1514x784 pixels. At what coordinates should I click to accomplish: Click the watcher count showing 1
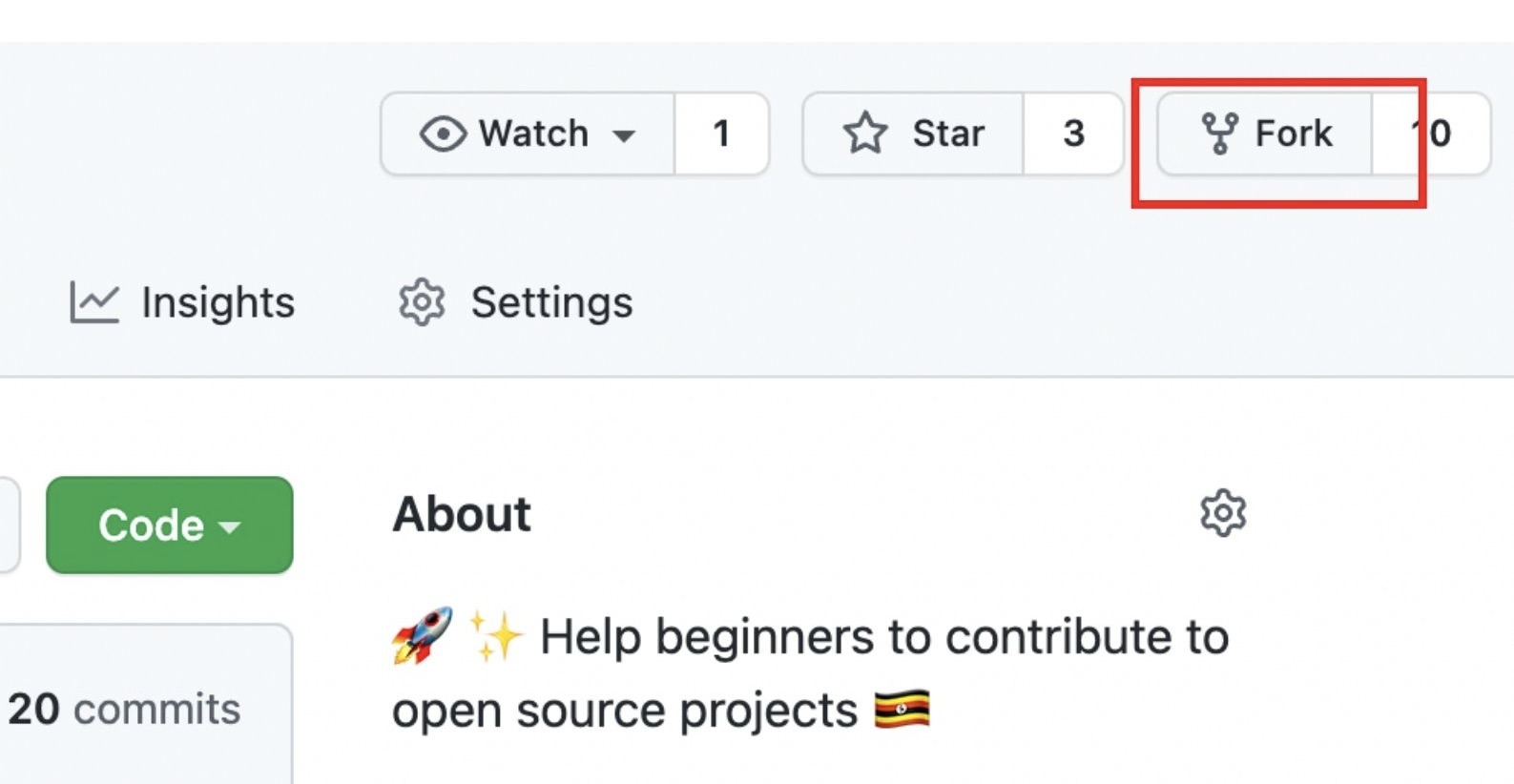coord(722,134)
